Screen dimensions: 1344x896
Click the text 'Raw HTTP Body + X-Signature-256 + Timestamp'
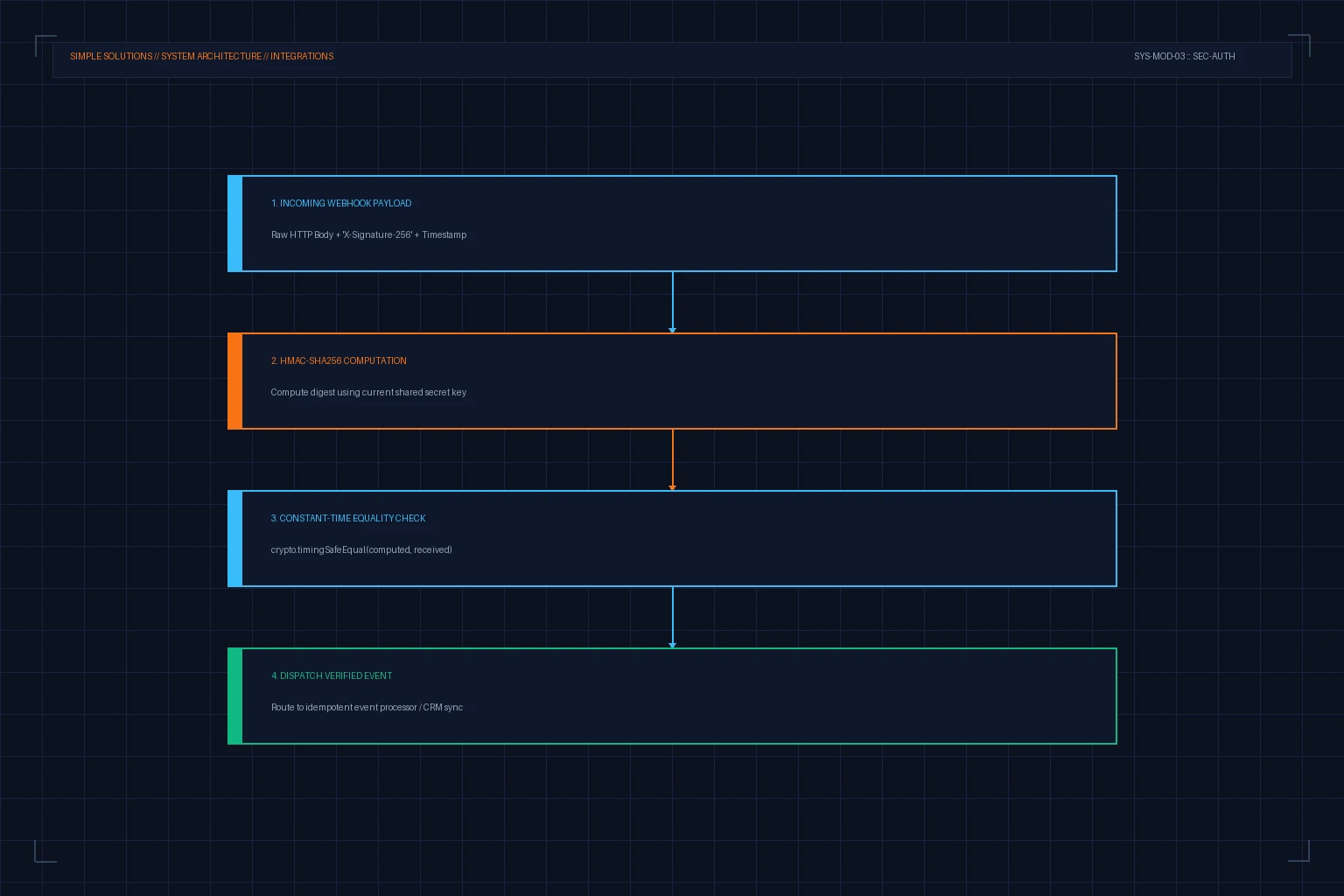368,234
